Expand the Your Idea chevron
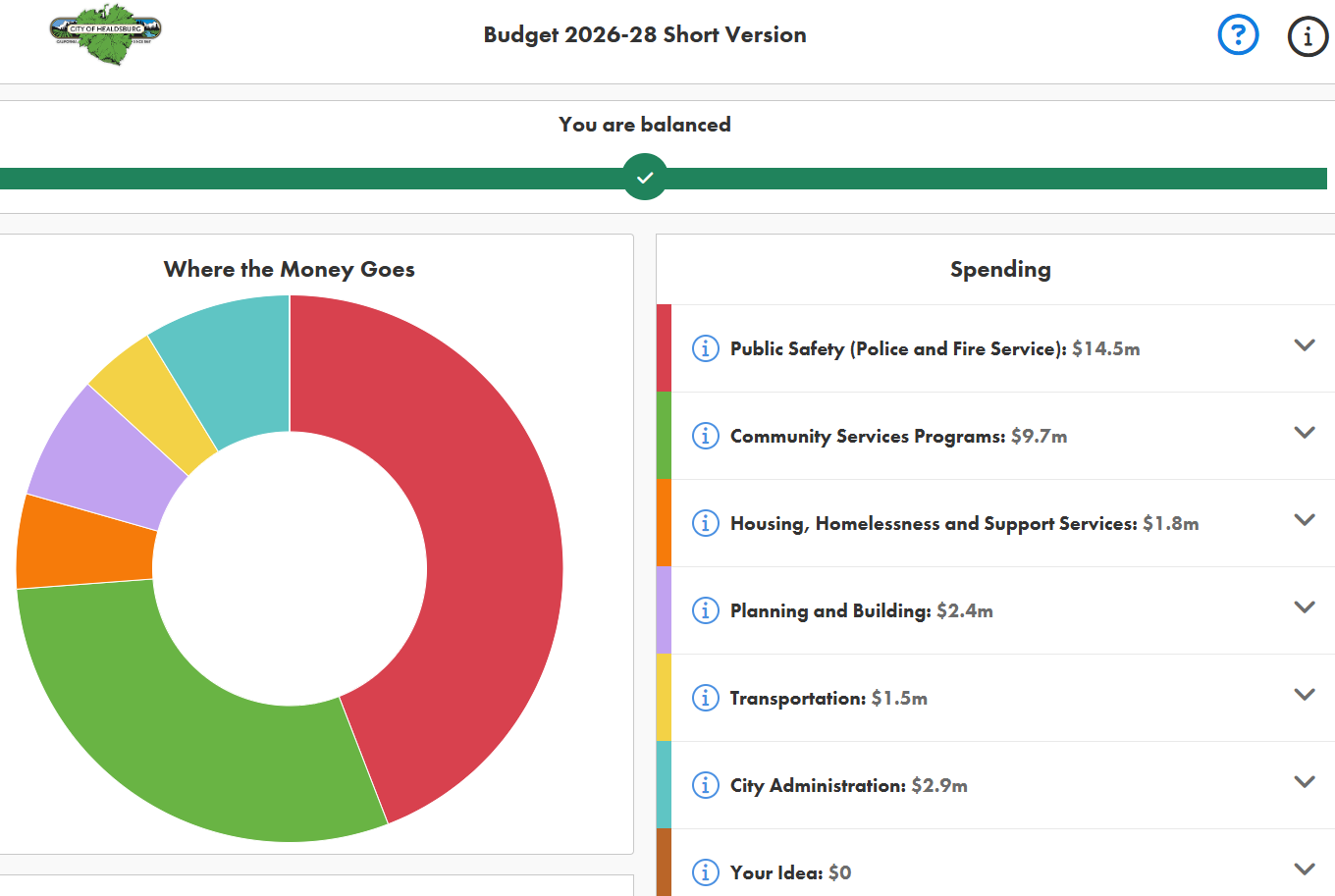This screenshot has height=896, width=1335. coord(1304,870)
